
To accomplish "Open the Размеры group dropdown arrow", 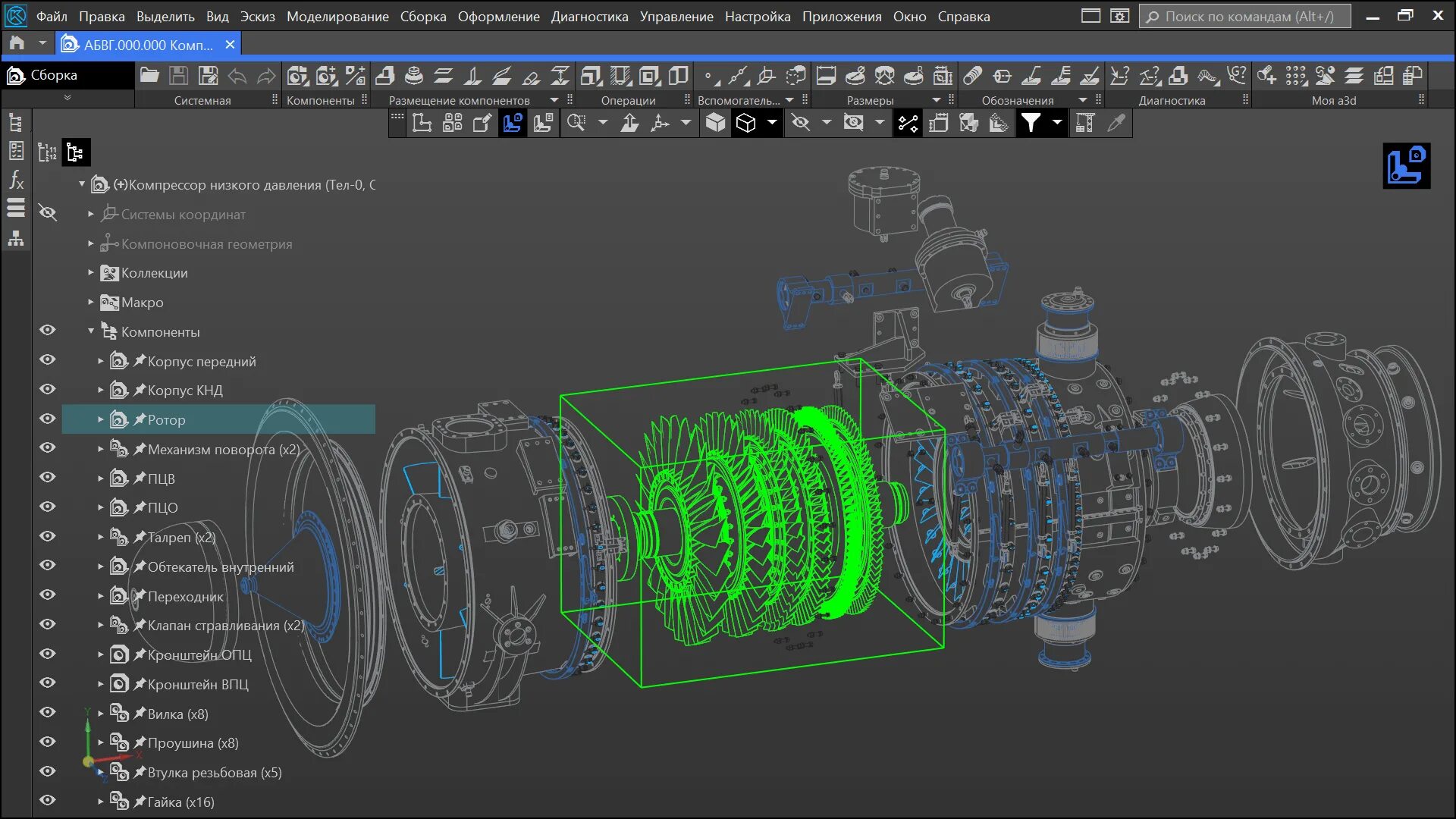I will pos(936,100).
